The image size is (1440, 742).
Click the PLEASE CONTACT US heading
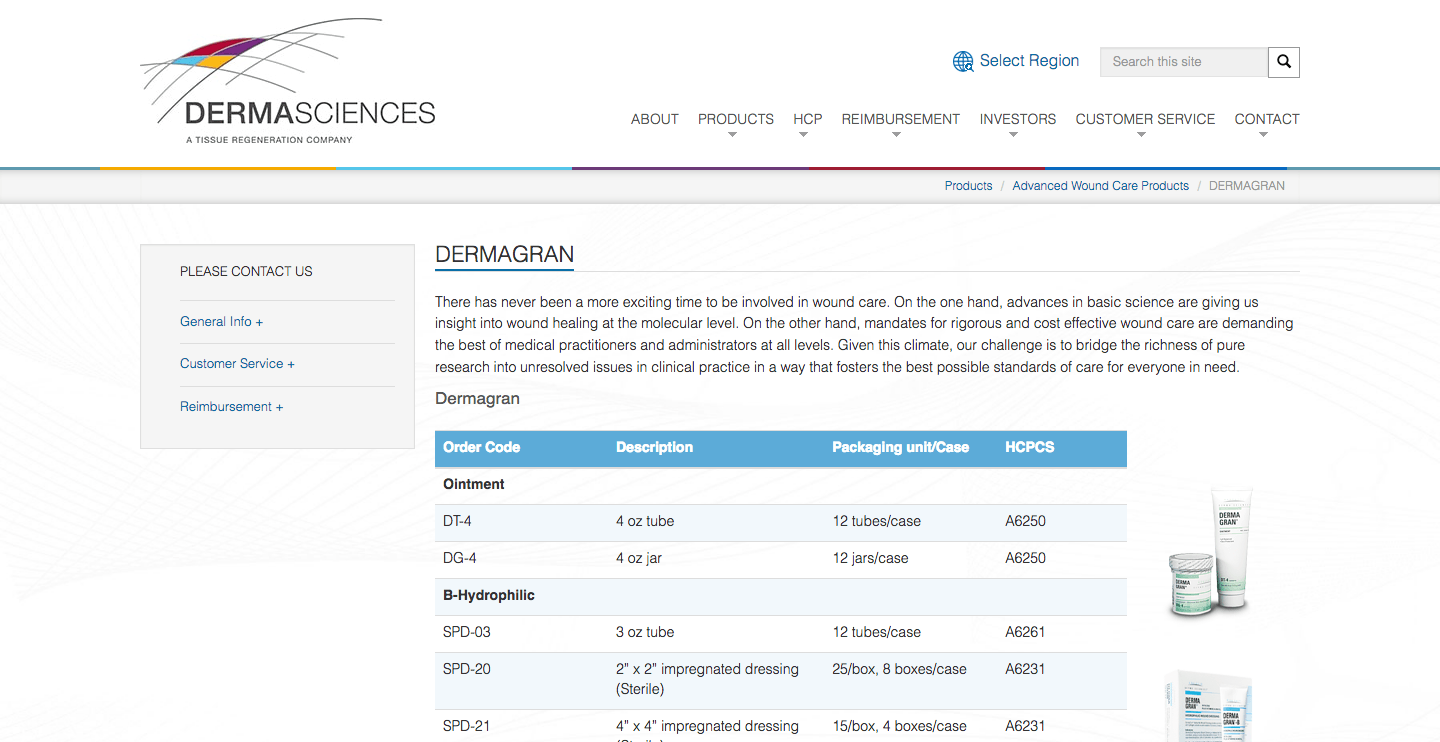point(246,271)
